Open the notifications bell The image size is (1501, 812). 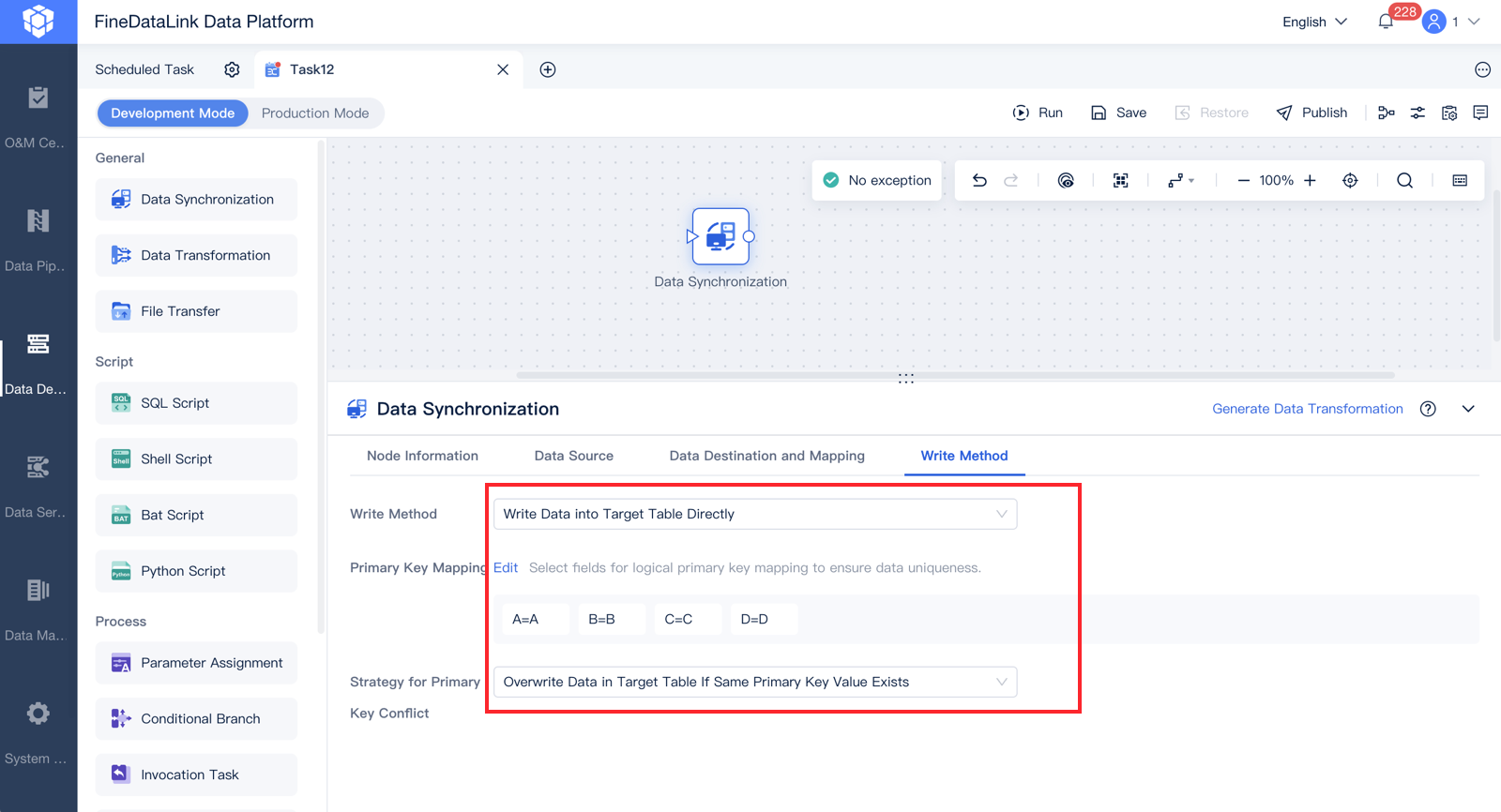1386,22
